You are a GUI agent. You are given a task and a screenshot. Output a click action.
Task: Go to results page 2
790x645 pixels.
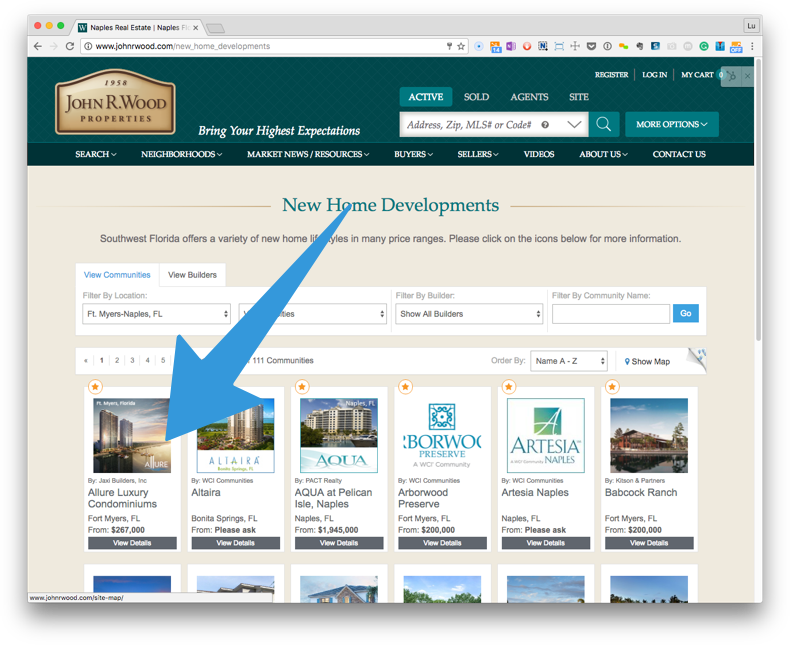(117, 360)
